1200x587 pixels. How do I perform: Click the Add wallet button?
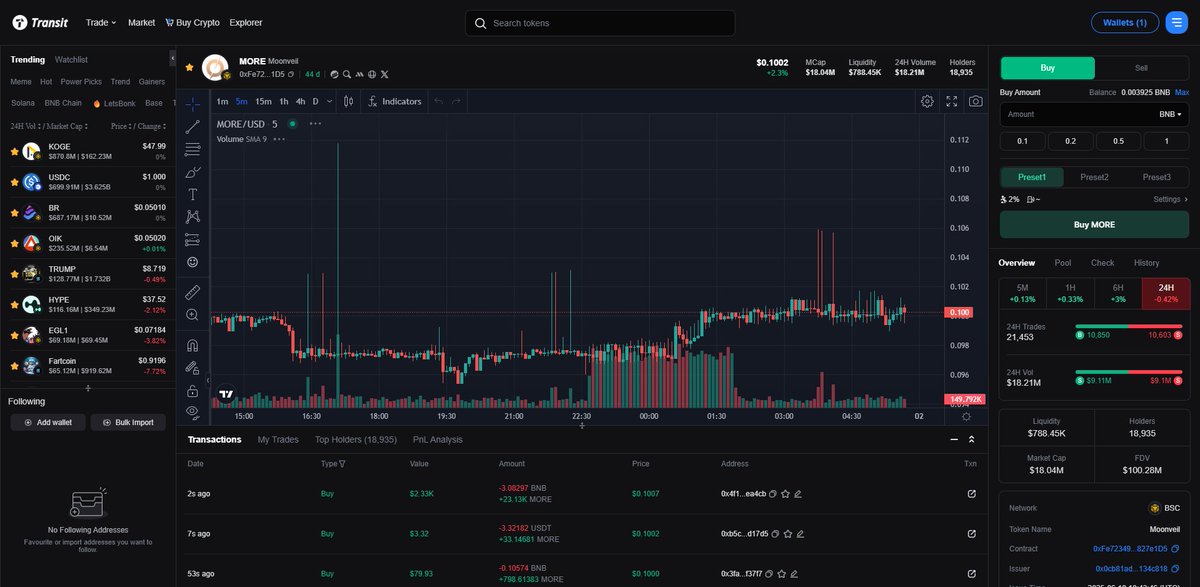pos(48,422)
